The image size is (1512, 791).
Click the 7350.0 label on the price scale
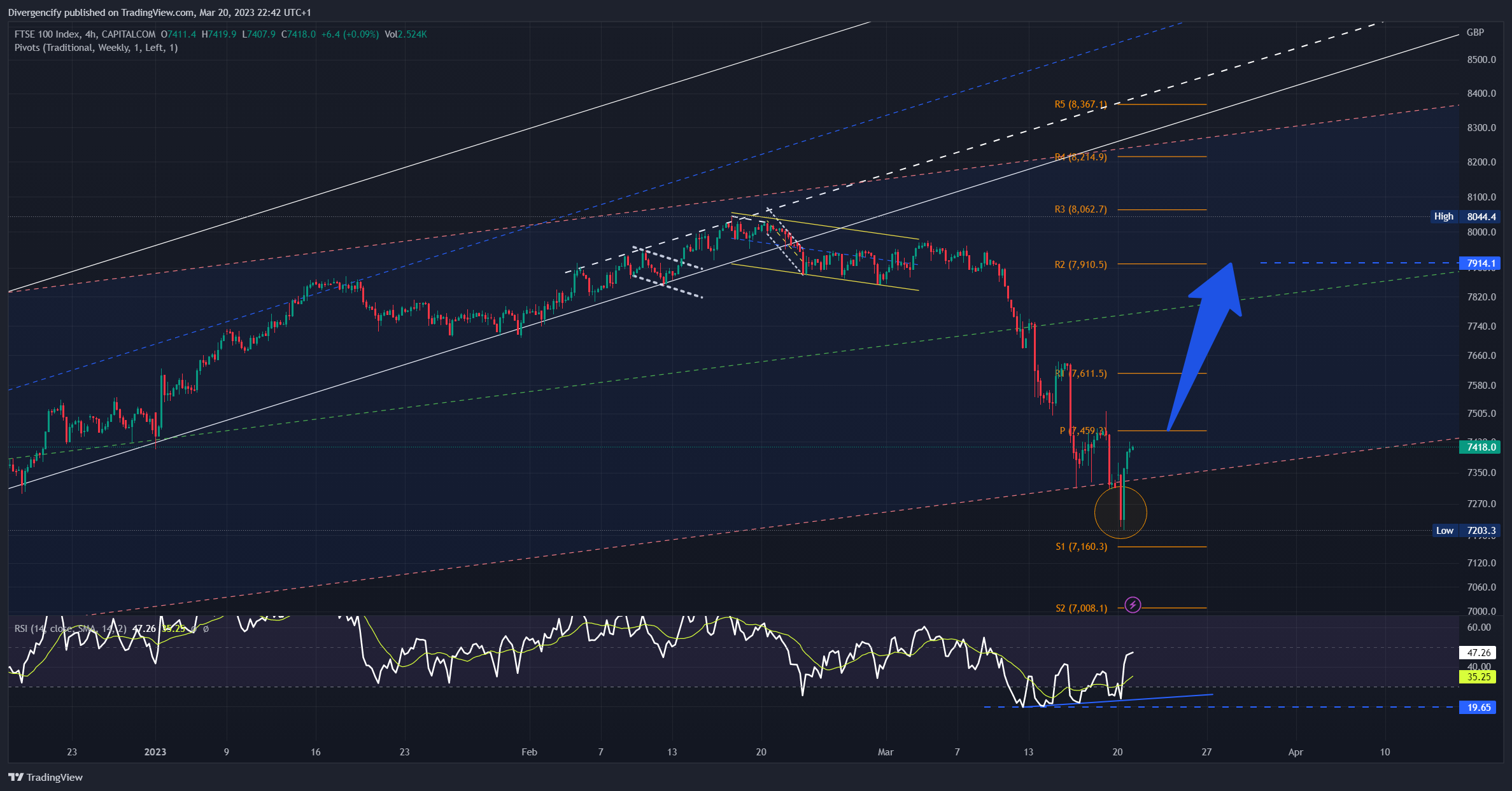(x=1481, y=473)
